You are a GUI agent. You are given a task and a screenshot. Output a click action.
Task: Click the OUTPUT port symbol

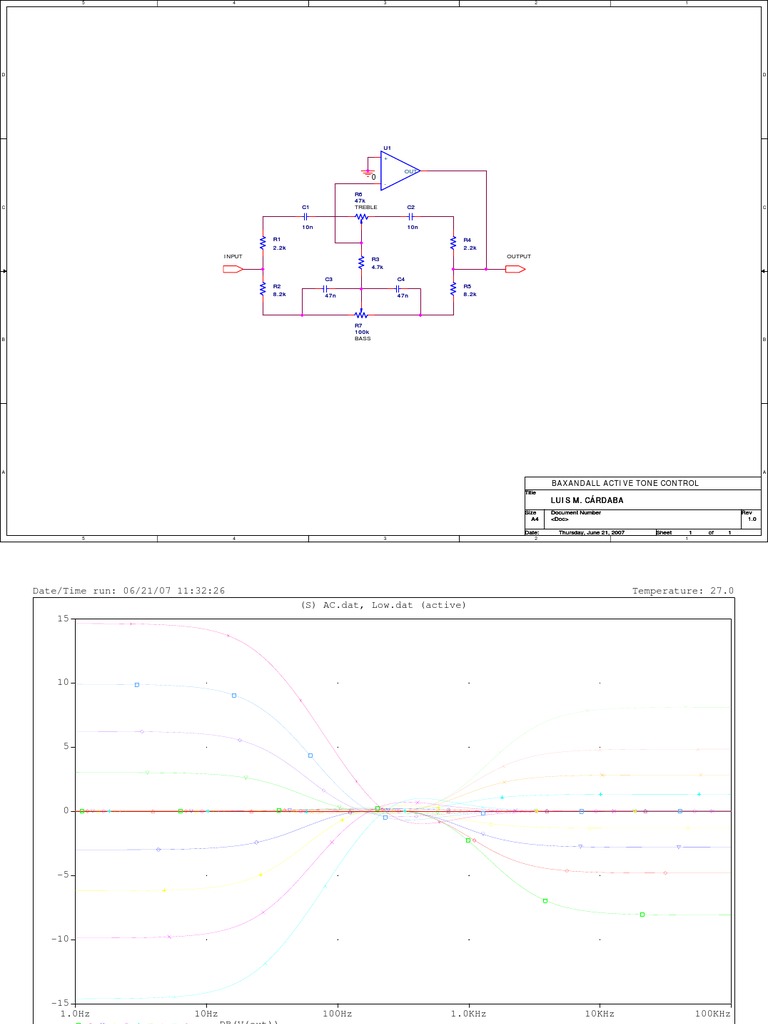point(515,269)
